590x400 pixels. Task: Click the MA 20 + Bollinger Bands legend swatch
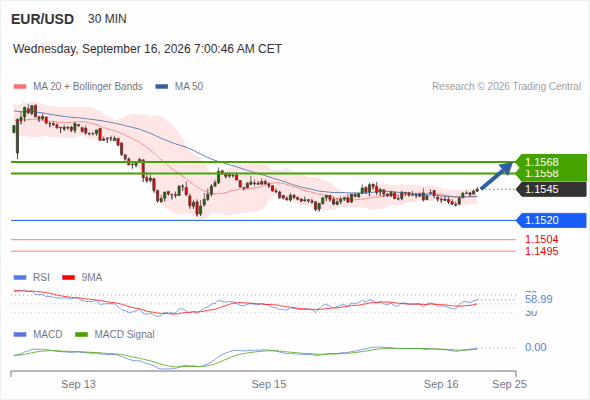pos(20,87)
